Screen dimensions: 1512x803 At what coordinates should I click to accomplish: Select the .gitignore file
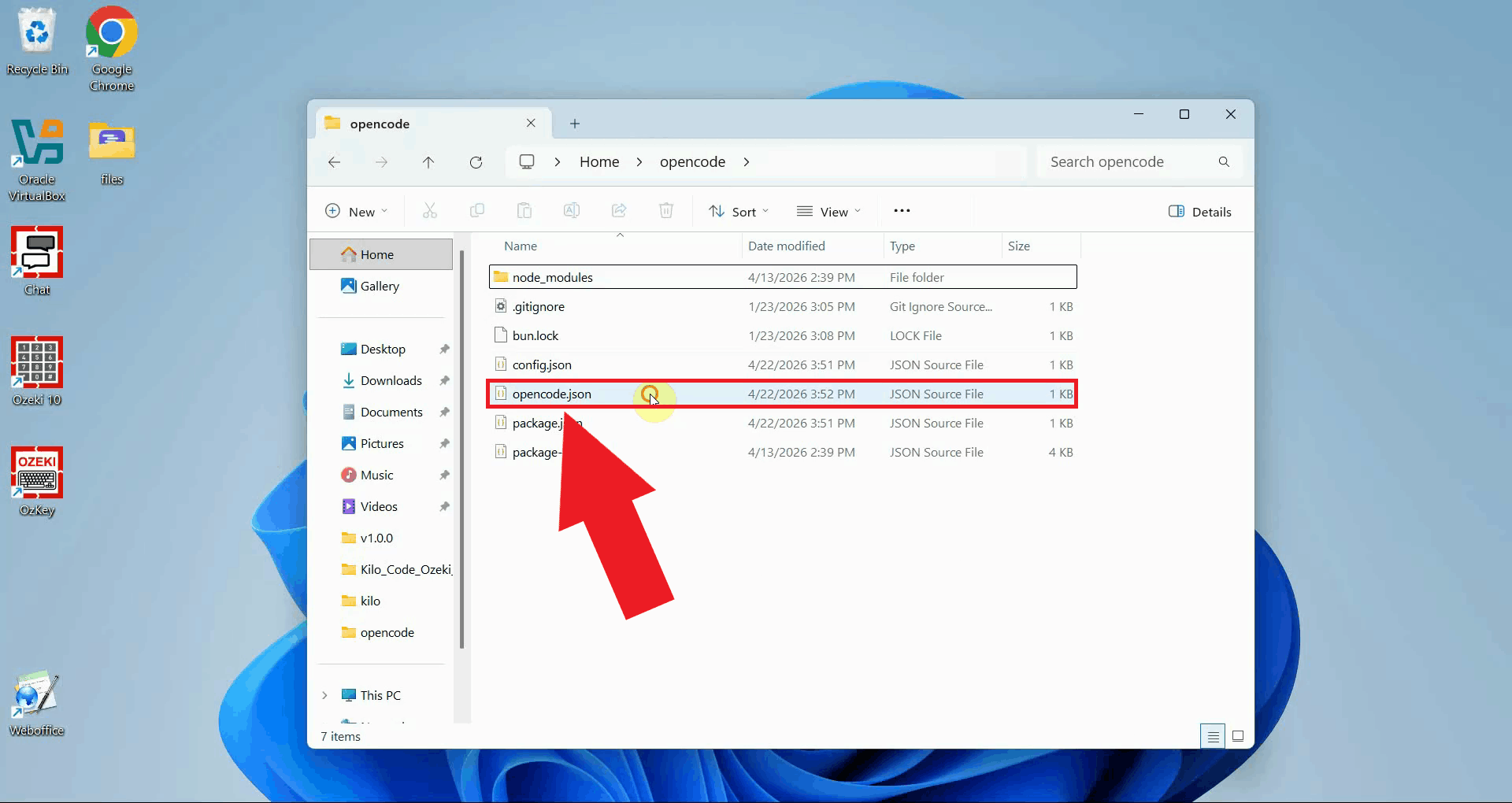point(783,307)
